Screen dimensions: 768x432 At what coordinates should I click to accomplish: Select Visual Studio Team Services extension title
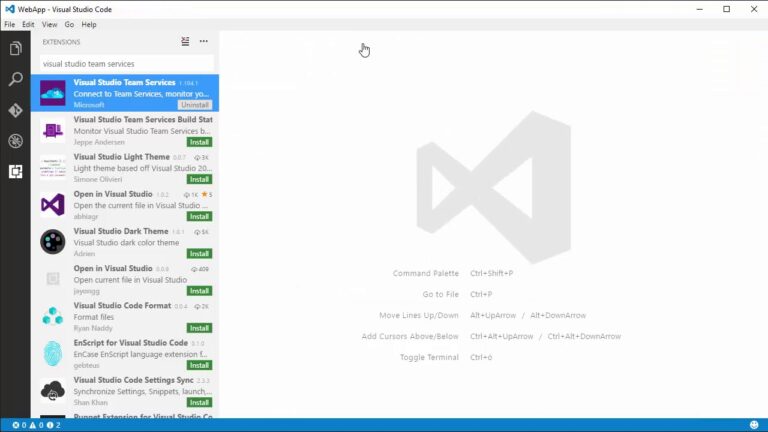click(x=124, y=82)
